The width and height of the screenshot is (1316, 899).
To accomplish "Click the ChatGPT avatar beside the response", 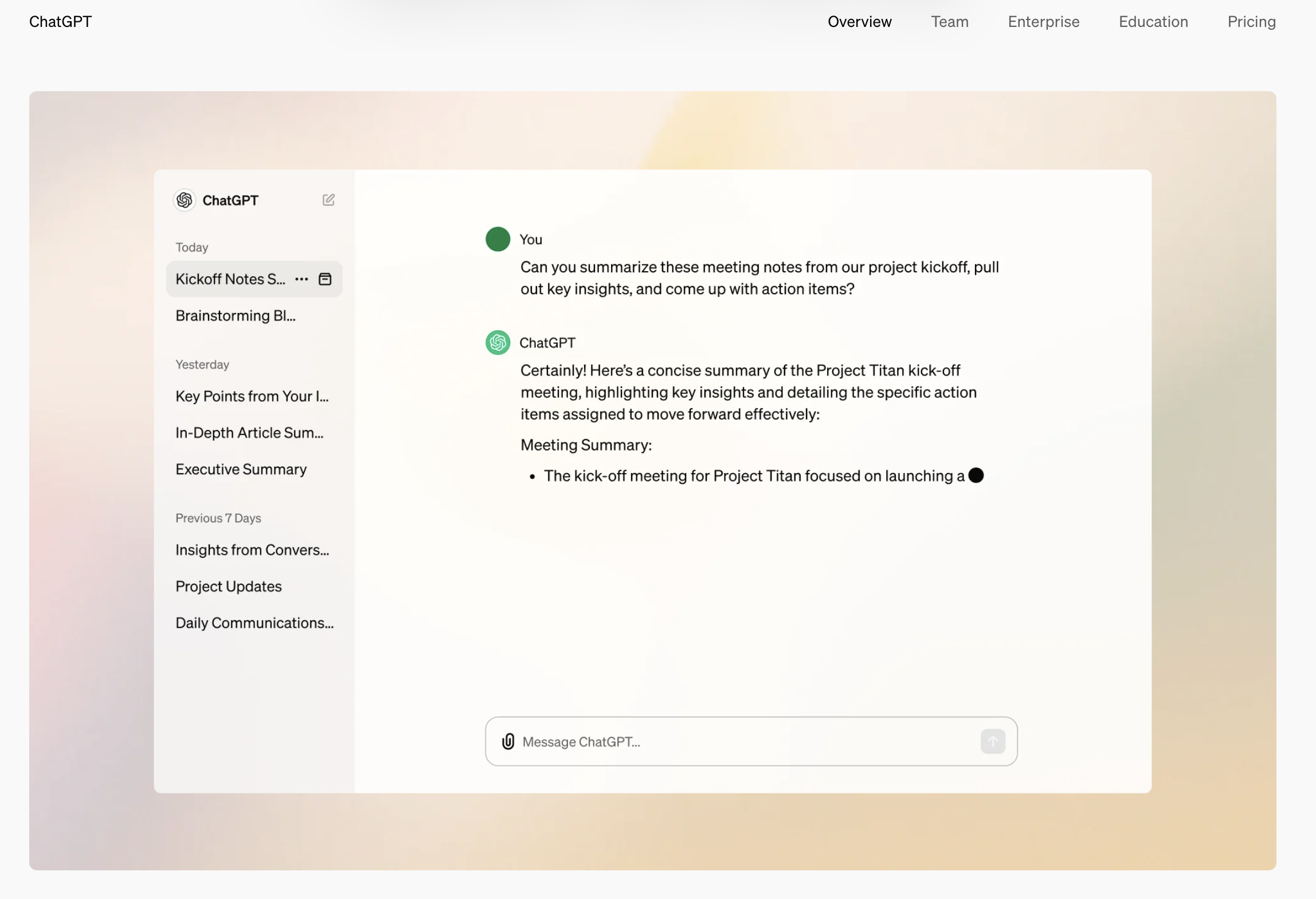I will (x=498, y=343).
